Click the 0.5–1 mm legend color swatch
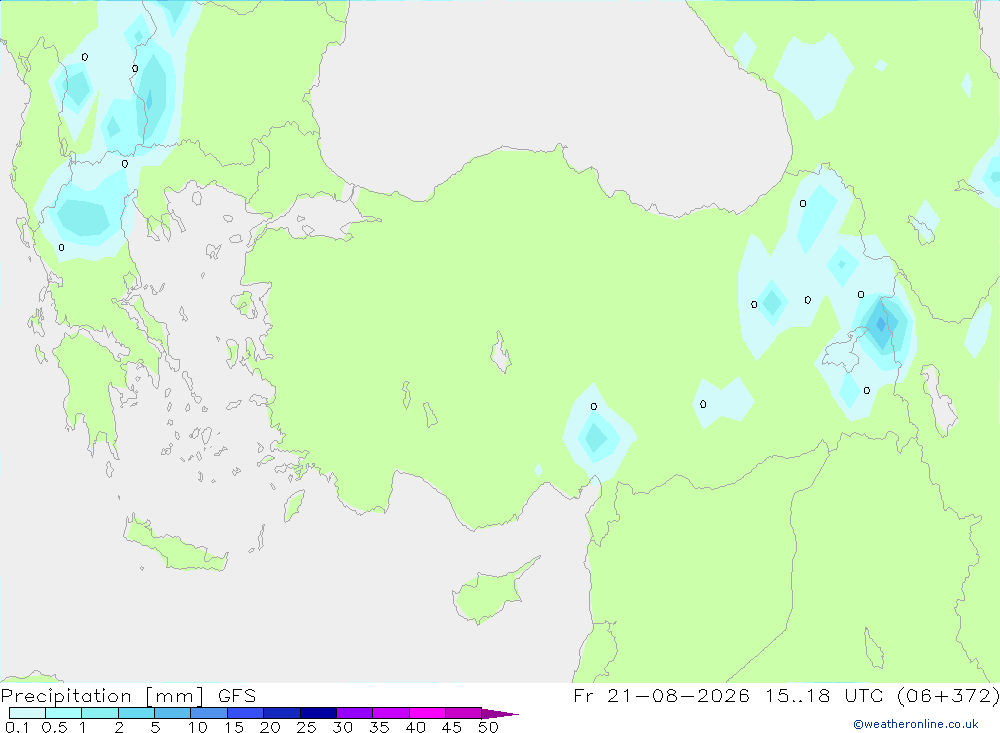The image size is (1000, 733). [64, 713]
